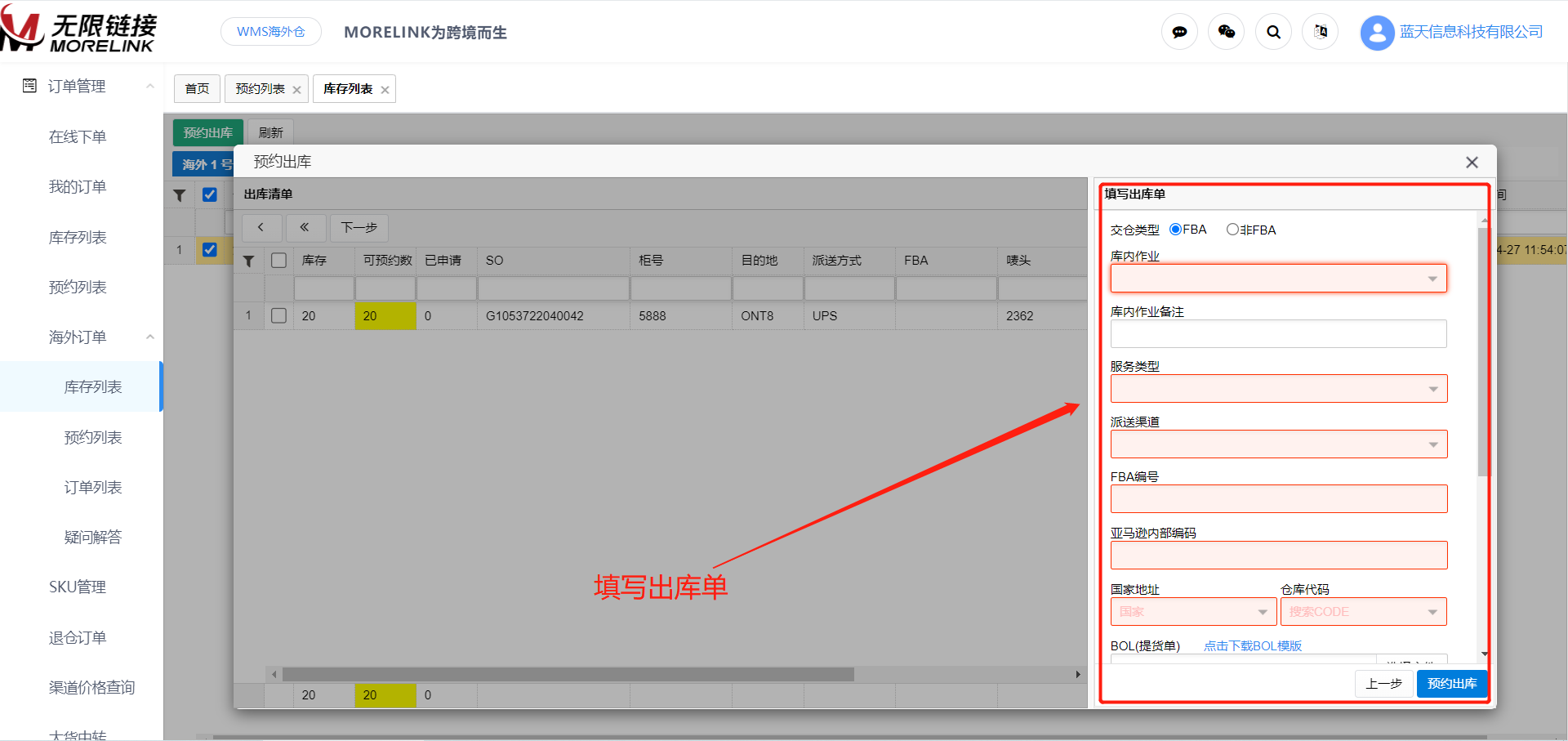
Task: Collapse the 订单管理 menu chevron
Action: (x=150, y=86)
